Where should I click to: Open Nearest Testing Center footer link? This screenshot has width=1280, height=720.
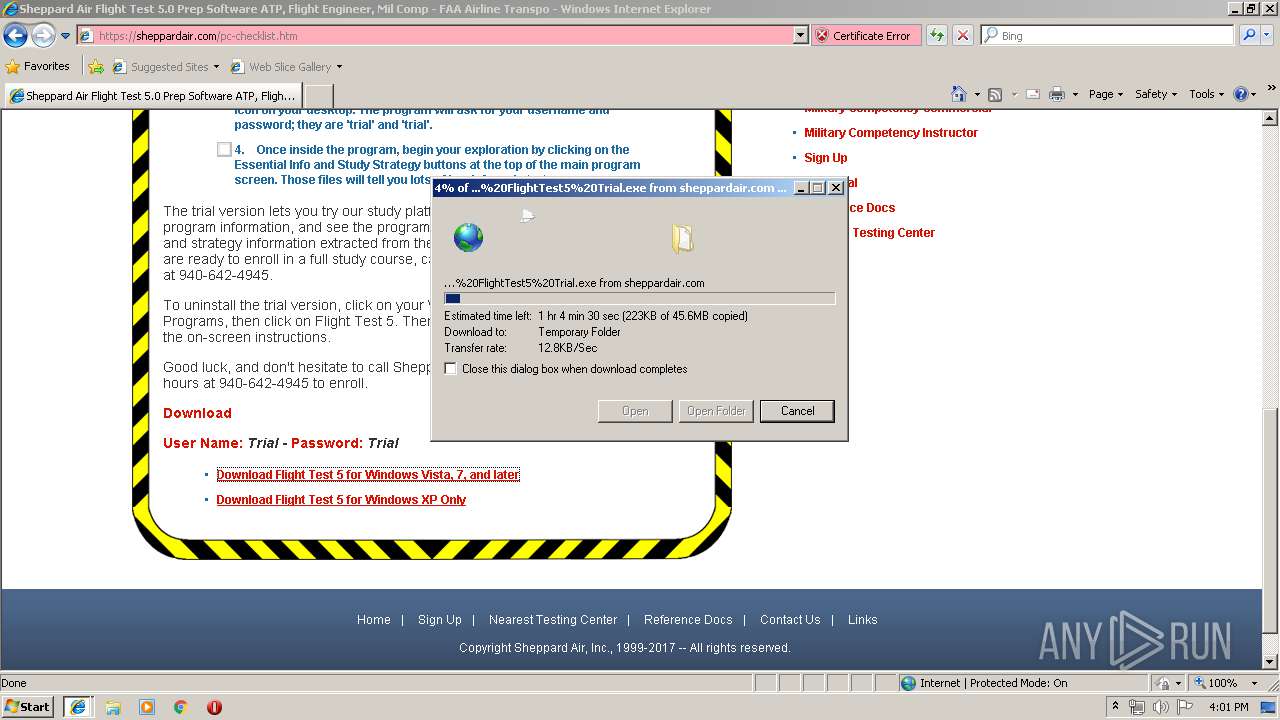(x=553, y=620)
